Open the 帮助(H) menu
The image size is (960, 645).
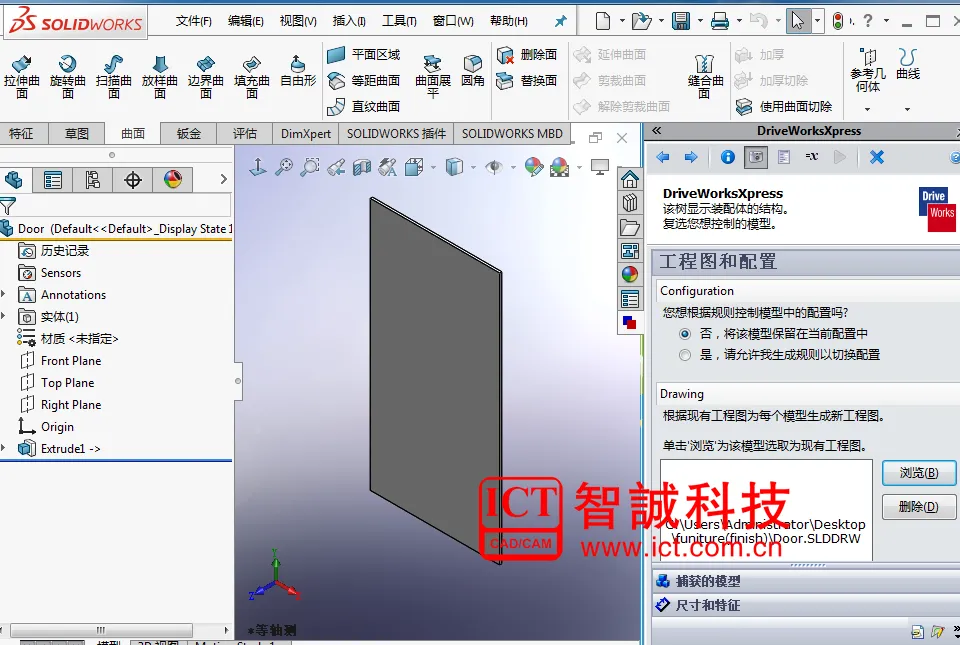(x=509, y=21)
